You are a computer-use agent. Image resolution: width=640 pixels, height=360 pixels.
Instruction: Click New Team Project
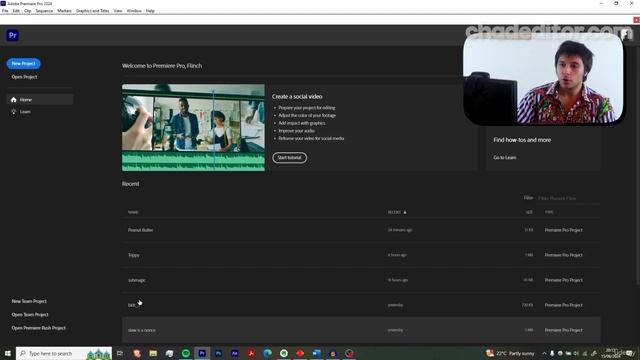(29, 301)
